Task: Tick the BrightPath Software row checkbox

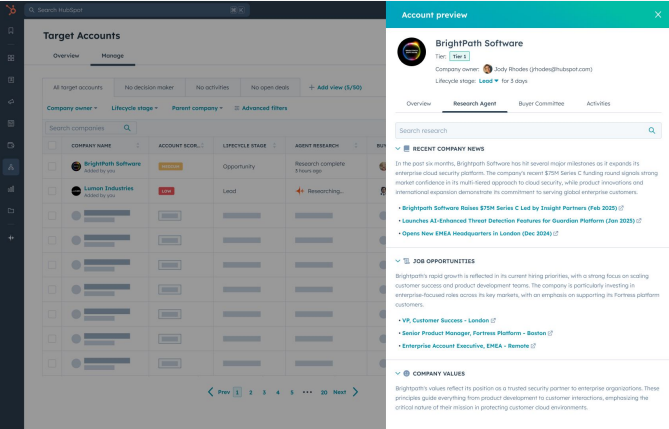Action: (x=53, y=165)
